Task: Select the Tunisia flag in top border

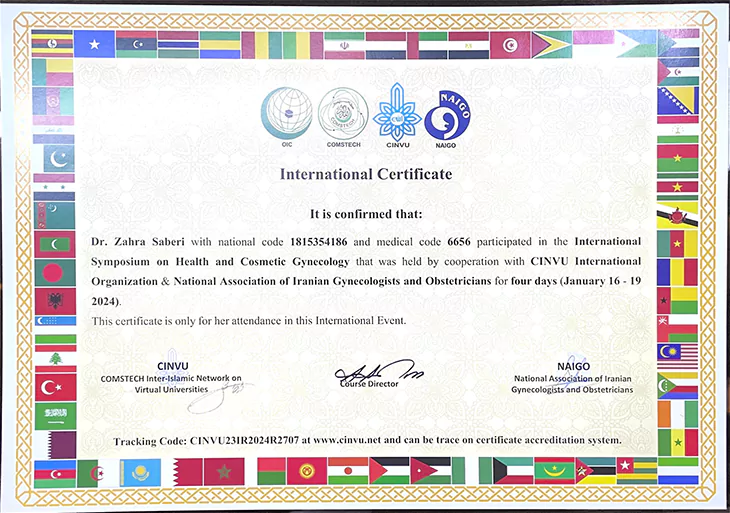Action: pyautogui.click(x=510, y=45)
